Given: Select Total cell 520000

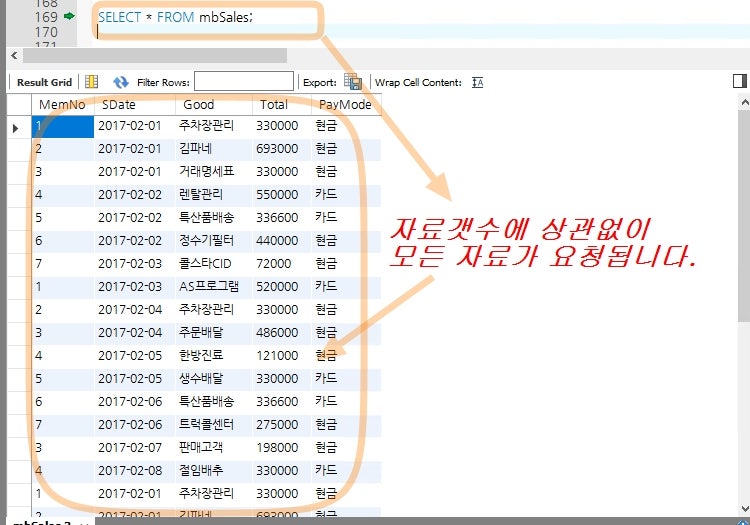Looking at the screenshot, I should pyautogui.click(x=281, y=286).
